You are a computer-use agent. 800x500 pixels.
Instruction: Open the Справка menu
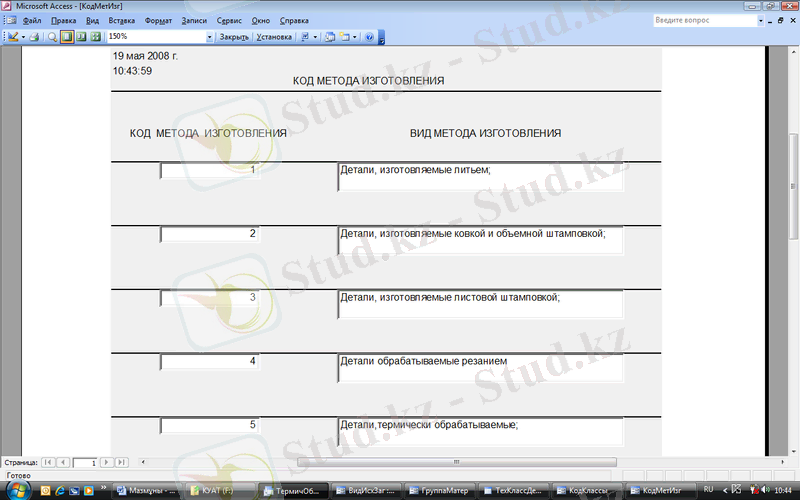tap(294, 21)
